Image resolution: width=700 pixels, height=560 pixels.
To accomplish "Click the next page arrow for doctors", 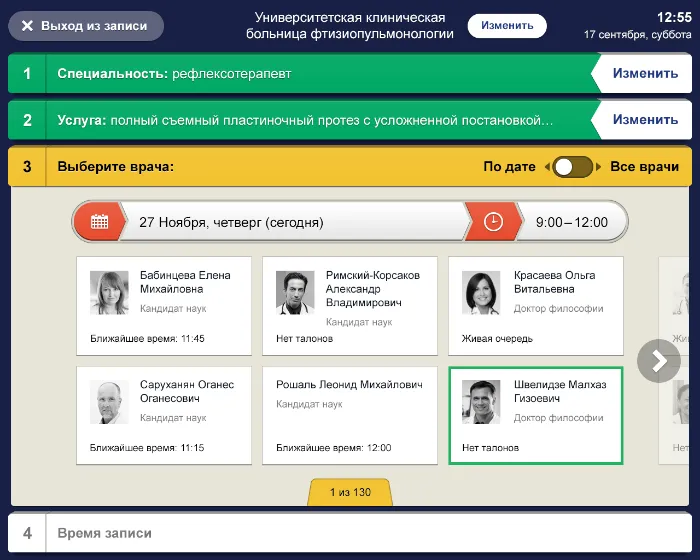I will tap(658, 361).
